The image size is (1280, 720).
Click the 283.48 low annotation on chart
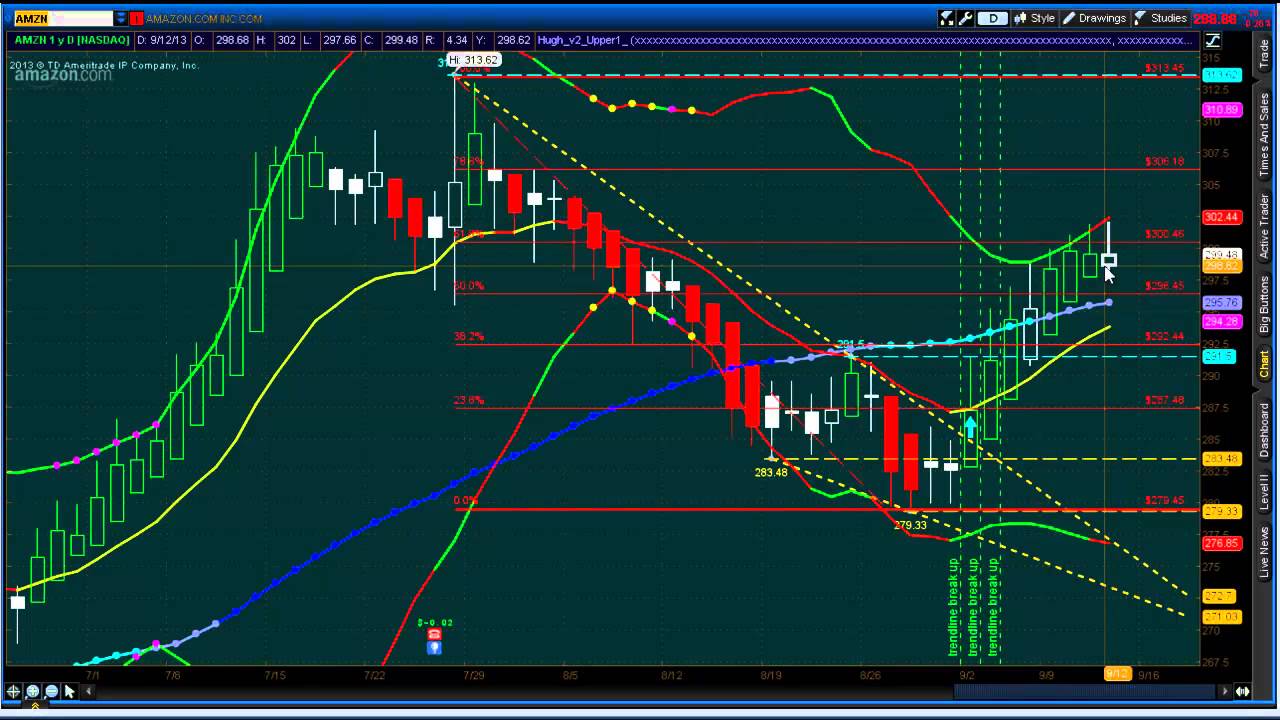tap(771, 472)
